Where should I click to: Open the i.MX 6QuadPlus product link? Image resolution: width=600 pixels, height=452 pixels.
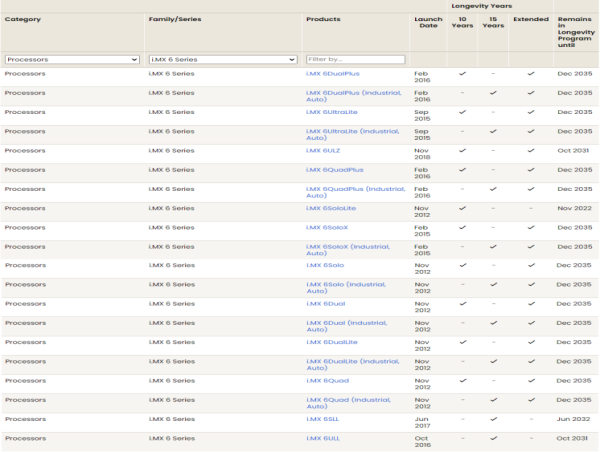[334, 170]
